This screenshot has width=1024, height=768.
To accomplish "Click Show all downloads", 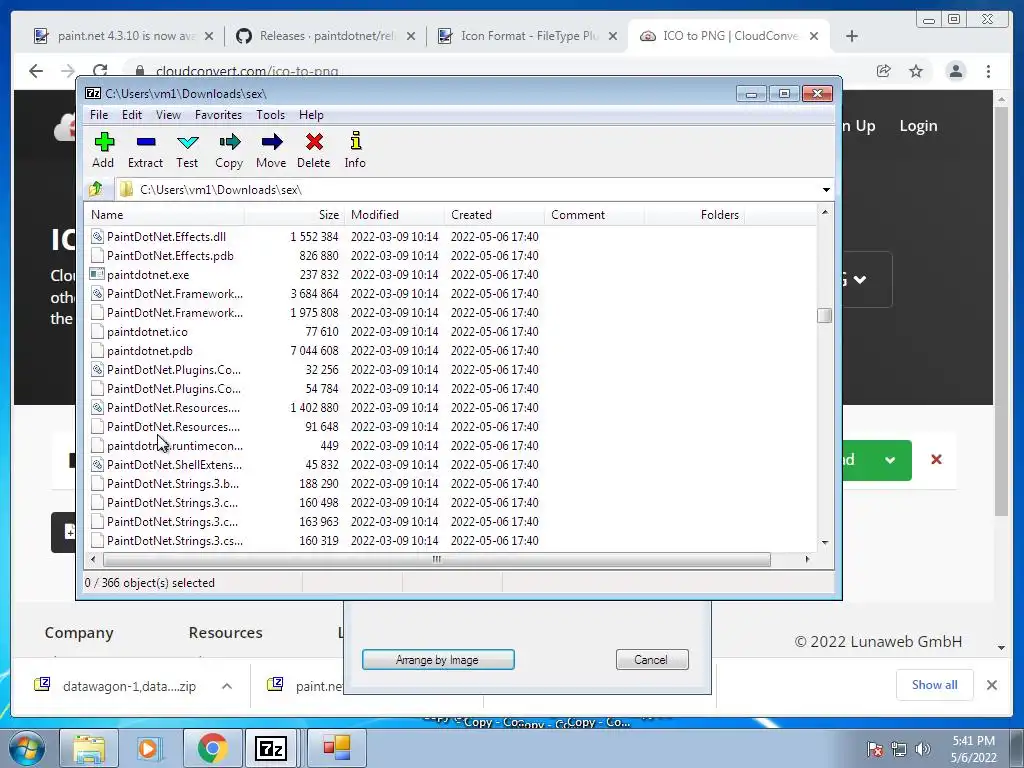I will 935,685.
